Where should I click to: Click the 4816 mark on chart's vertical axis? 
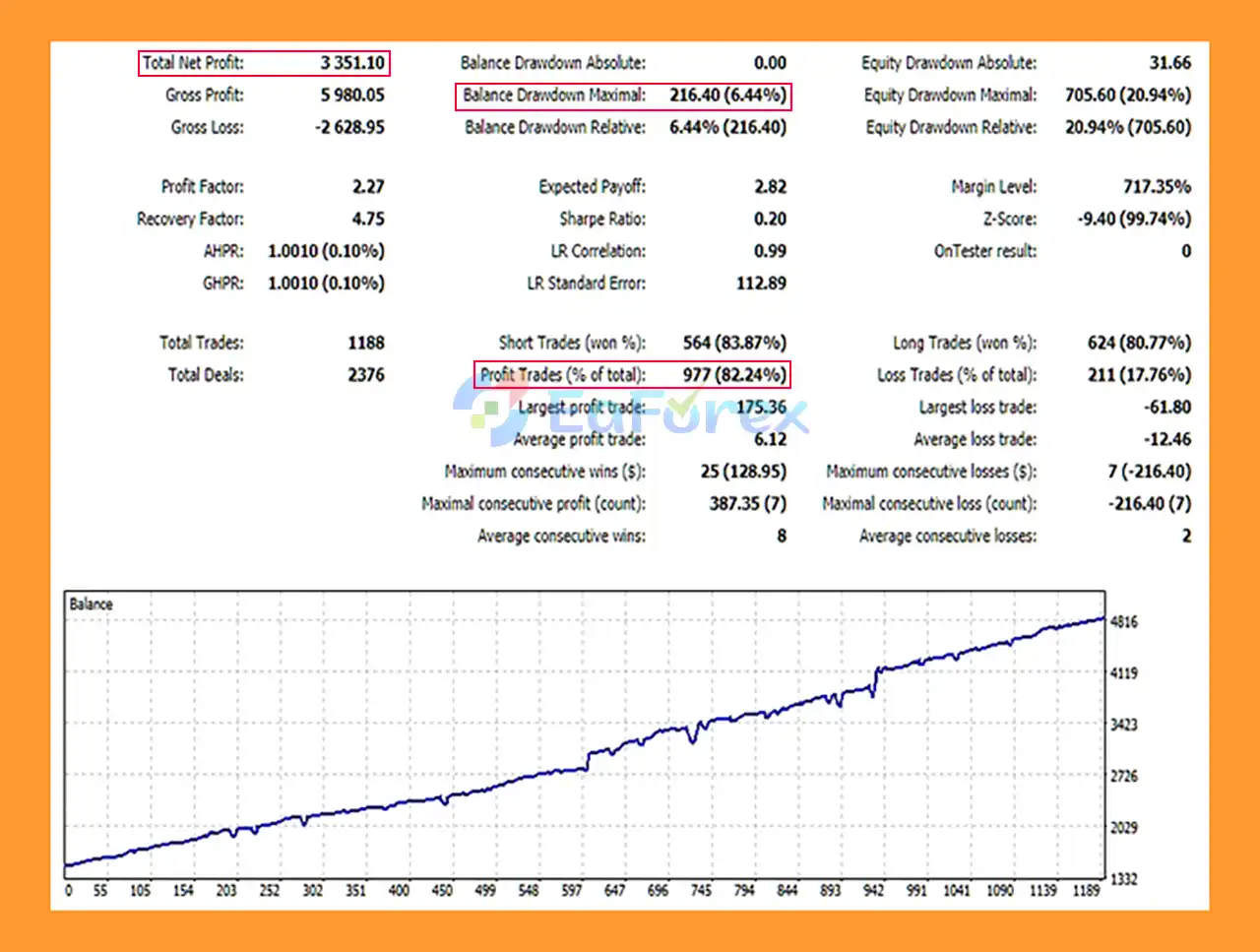tap(1123, 622)
